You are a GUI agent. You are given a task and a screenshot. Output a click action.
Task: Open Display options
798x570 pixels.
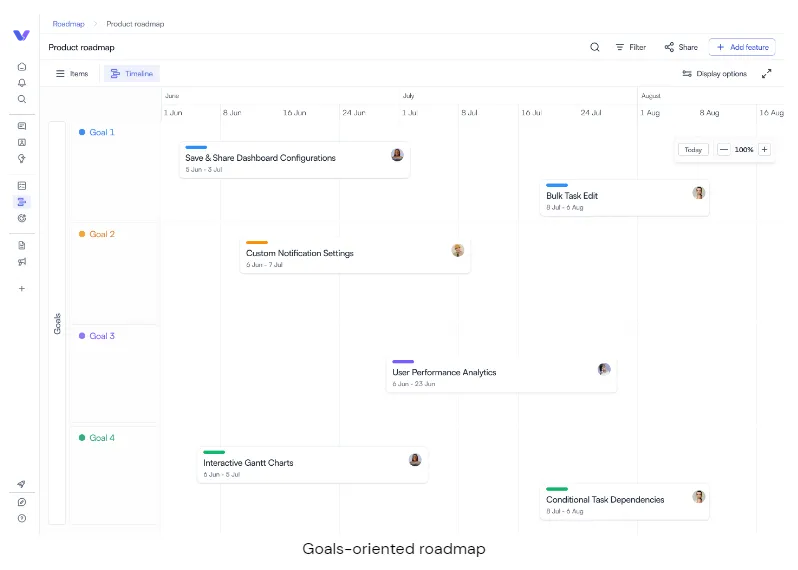tap(715, 74)
